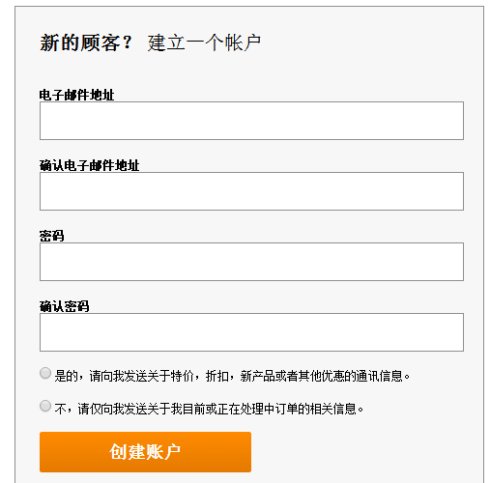The height and width of the screenshot is (483, 490).
Task: Click the 确认密码 label text
Action: coord(64,307)
